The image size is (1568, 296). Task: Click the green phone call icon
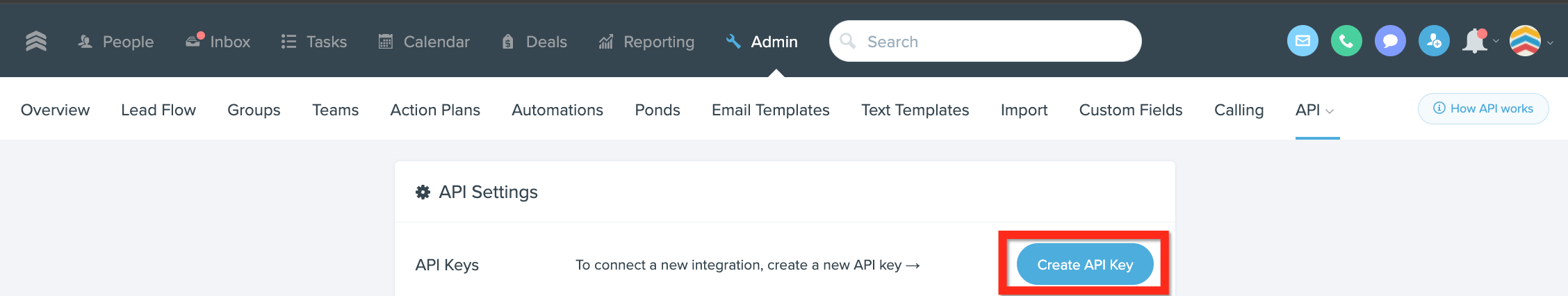(1346, 41)
